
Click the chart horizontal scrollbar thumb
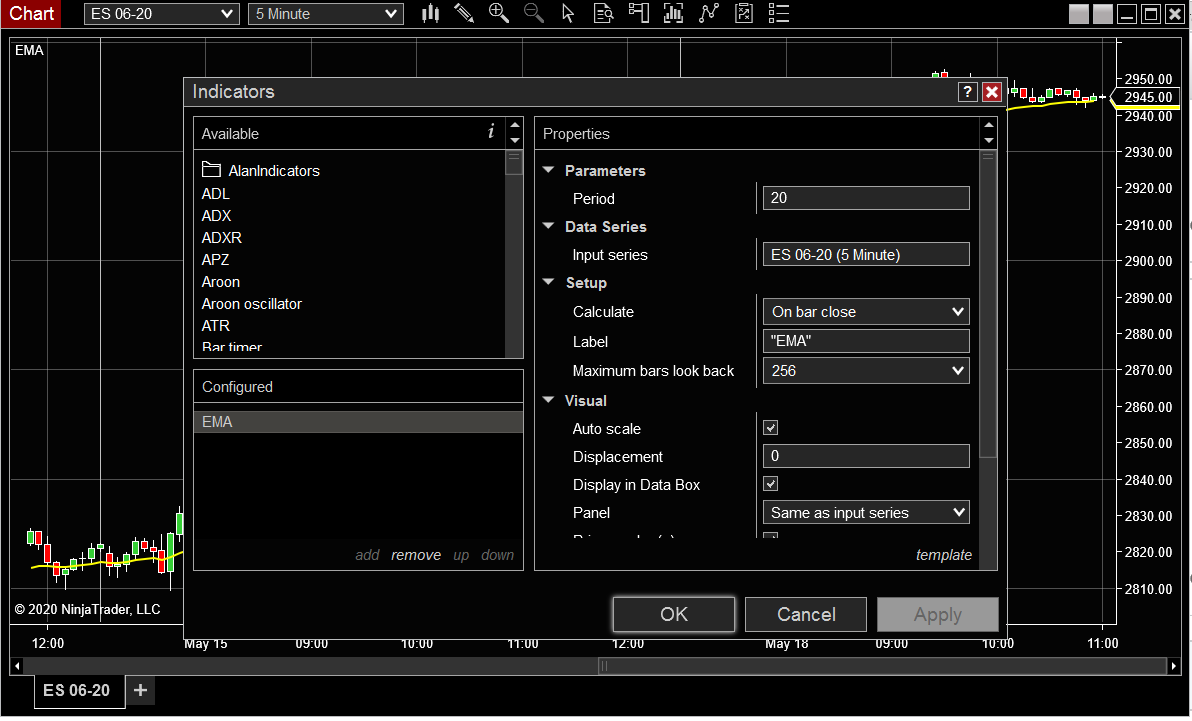coord(882,666)
